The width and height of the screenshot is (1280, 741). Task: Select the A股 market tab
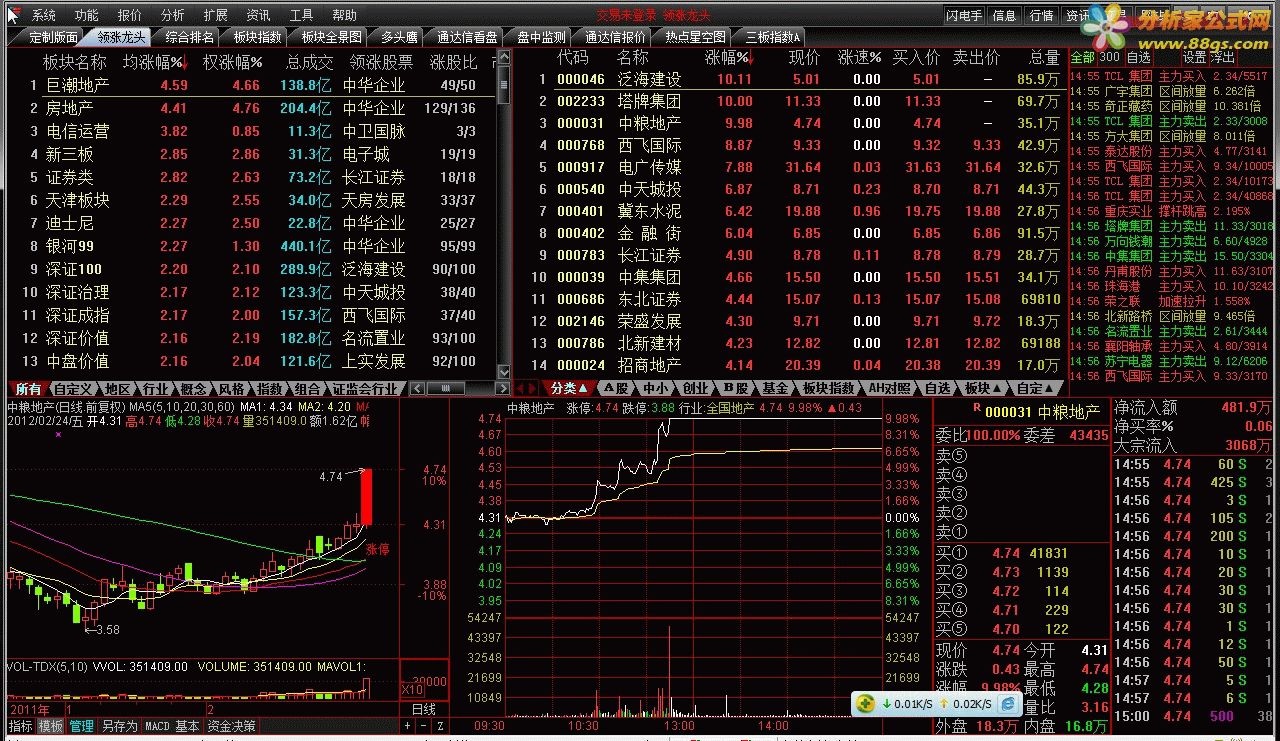(615, 388)
